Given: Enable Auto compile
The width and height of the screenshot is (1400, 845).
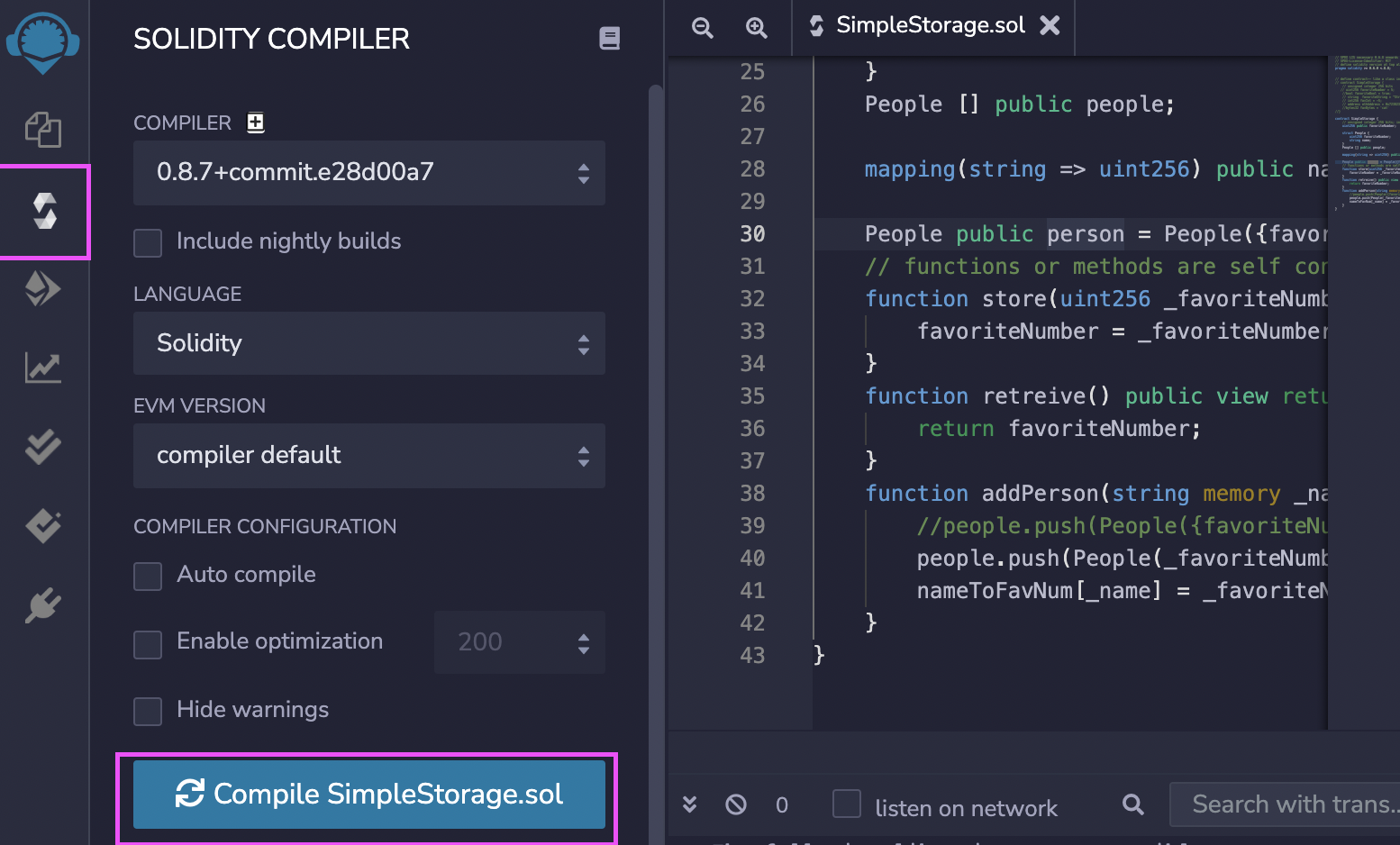Looking at the screenshot, I should (147, 577).
